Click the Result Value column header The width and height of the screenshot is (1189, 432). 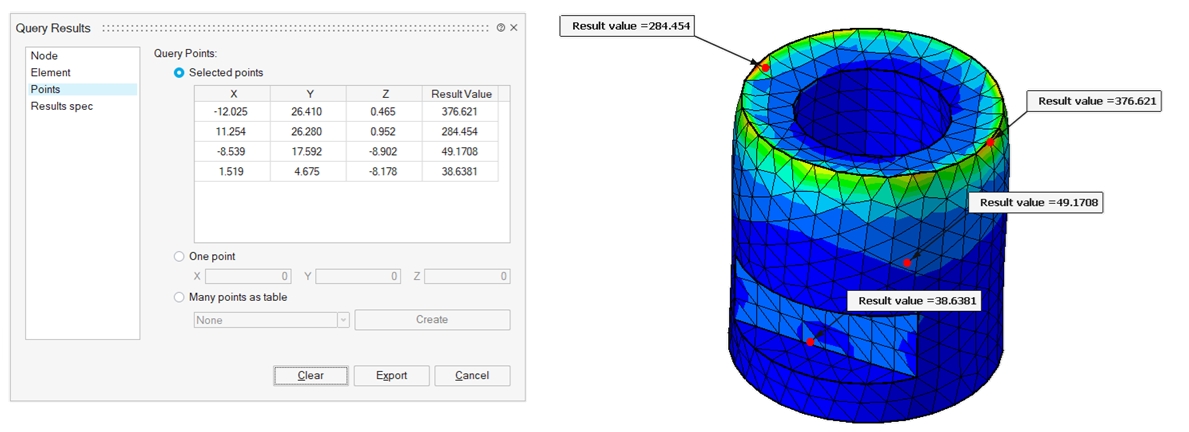461,93
